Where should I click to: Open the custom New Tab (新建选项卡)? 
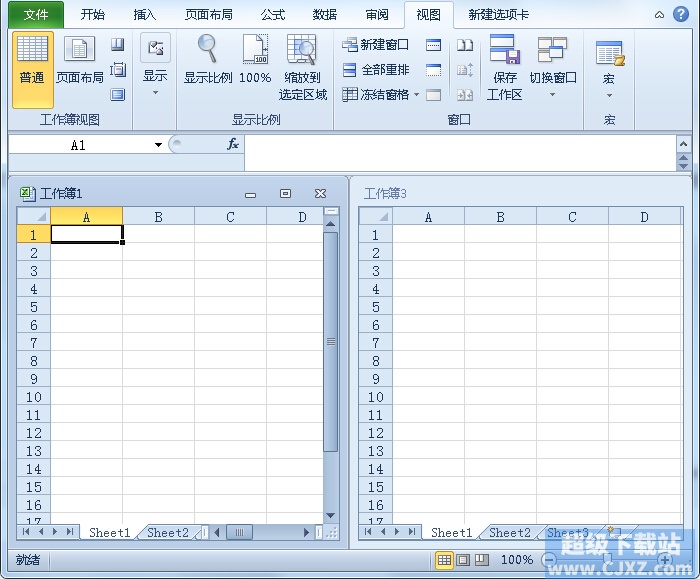(x=499, y=15)
